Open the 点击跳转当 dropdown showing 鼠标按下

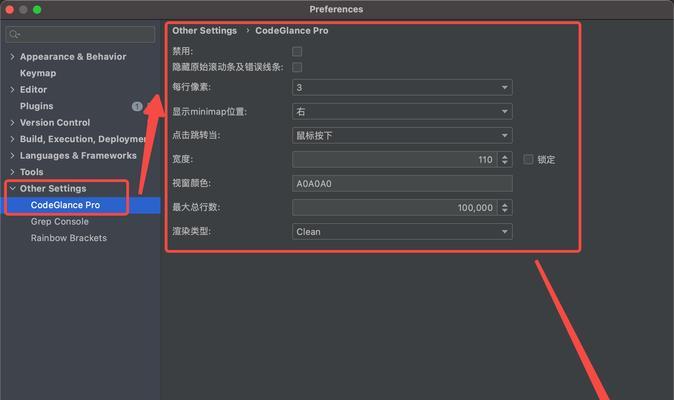coord(402,135)
